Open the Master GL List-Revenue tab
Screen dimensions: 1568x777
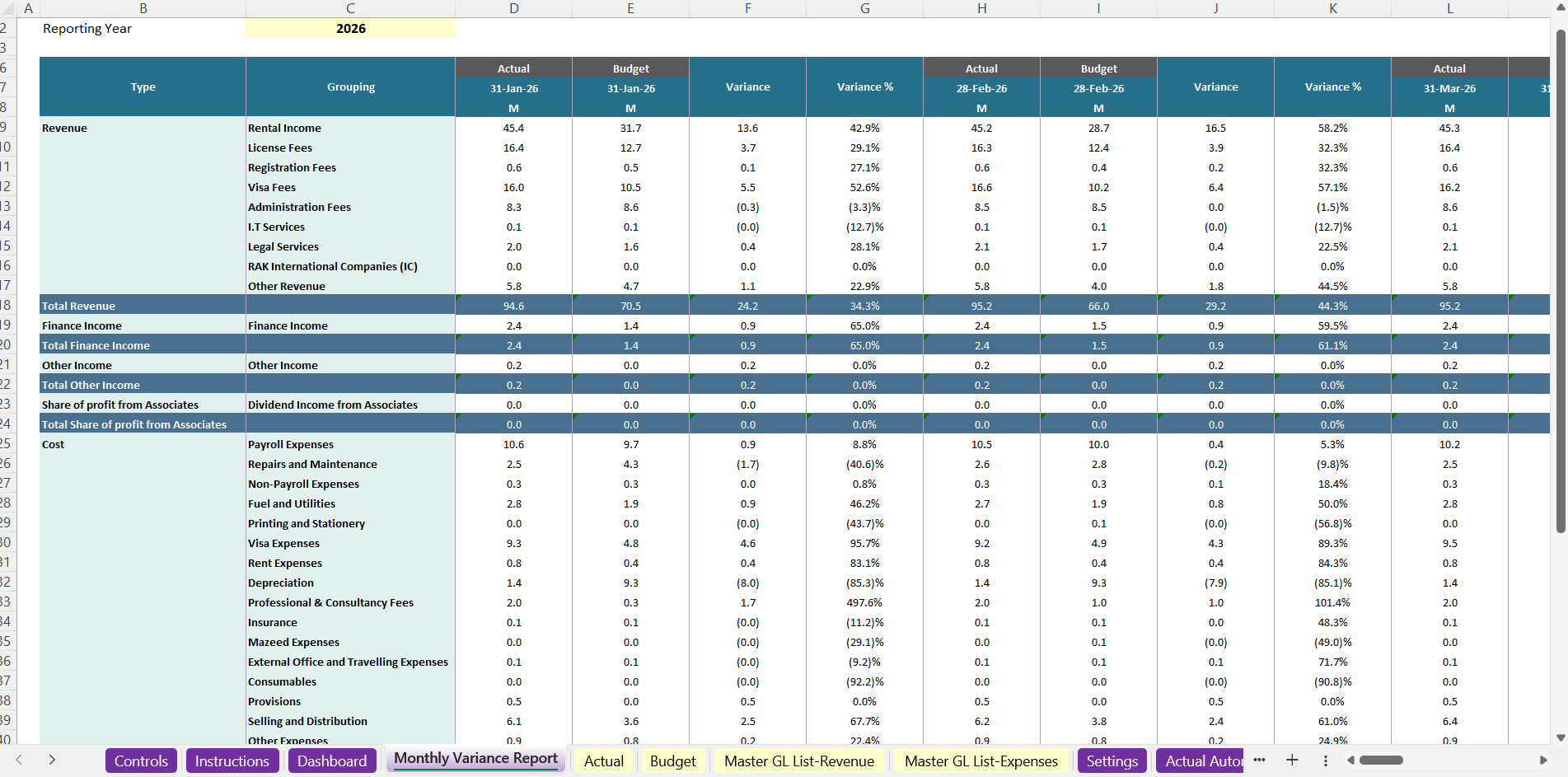pyautogui.click(x=798, y=761)
